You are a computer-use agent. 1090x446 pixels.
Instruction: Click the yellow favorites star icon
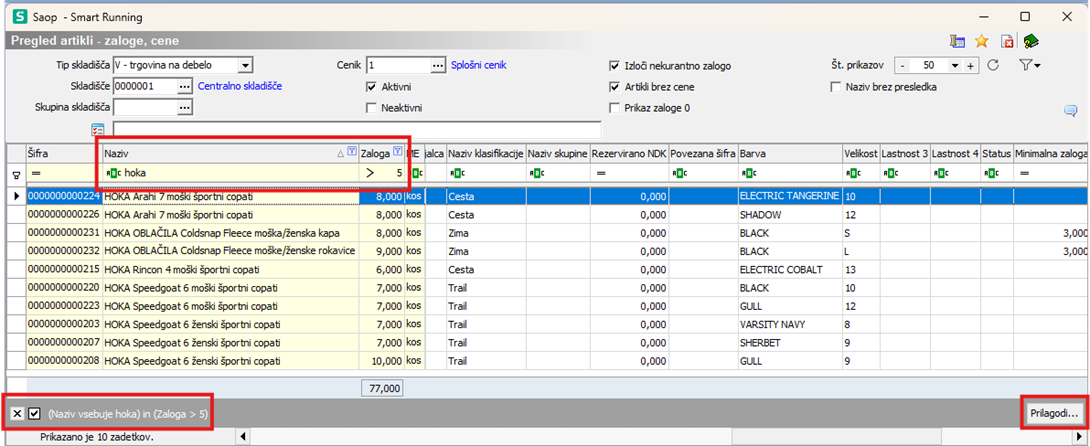[x=981, y=41]
